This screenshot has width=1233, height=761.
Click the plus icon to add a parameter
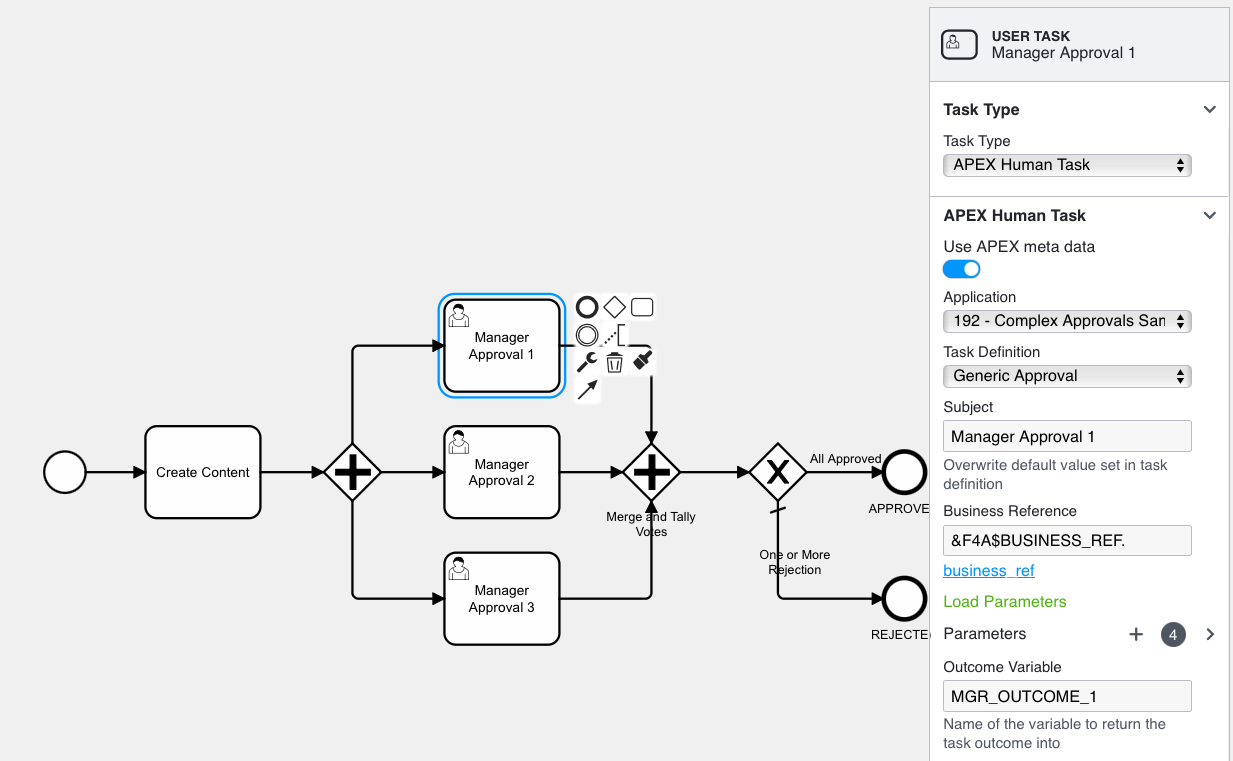pyautogui.click(x=1136, y=634)
